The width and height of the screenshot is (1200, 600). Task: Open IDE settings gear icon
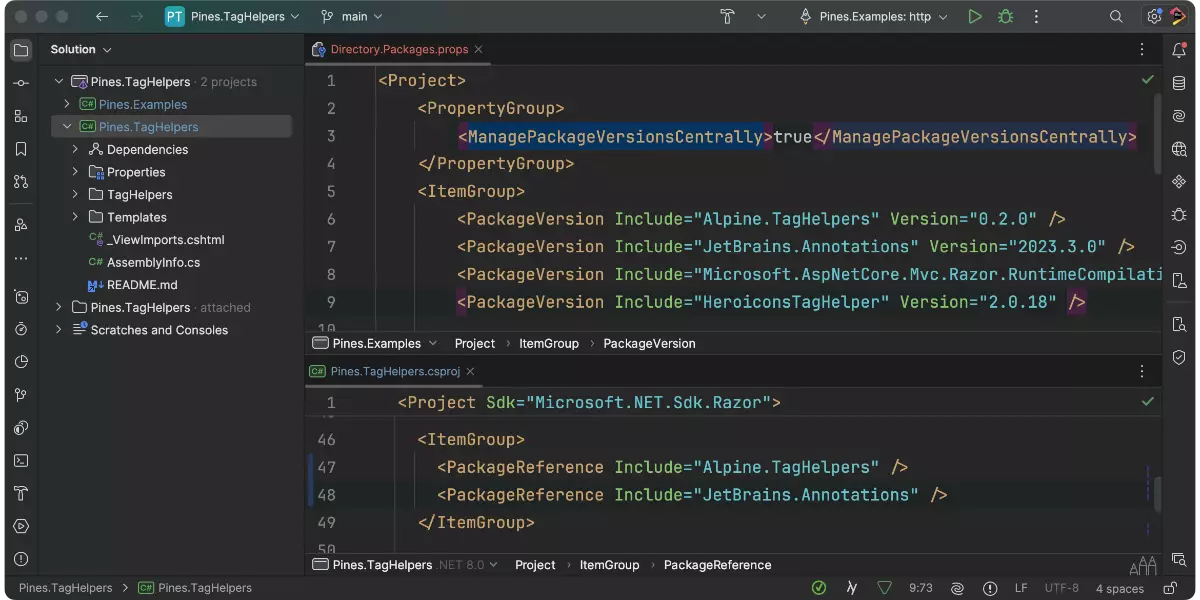click(x=1154, y=17)
